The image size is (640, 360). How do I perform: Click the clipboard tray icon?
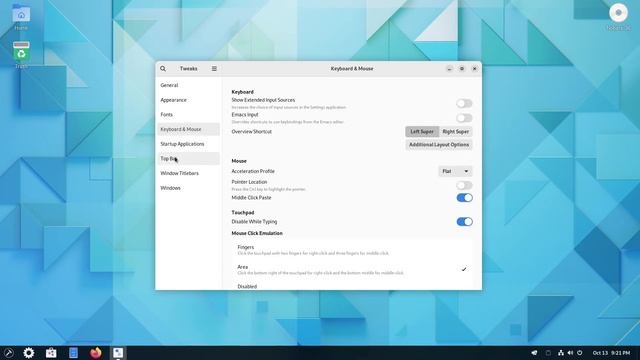pos(548,353)
